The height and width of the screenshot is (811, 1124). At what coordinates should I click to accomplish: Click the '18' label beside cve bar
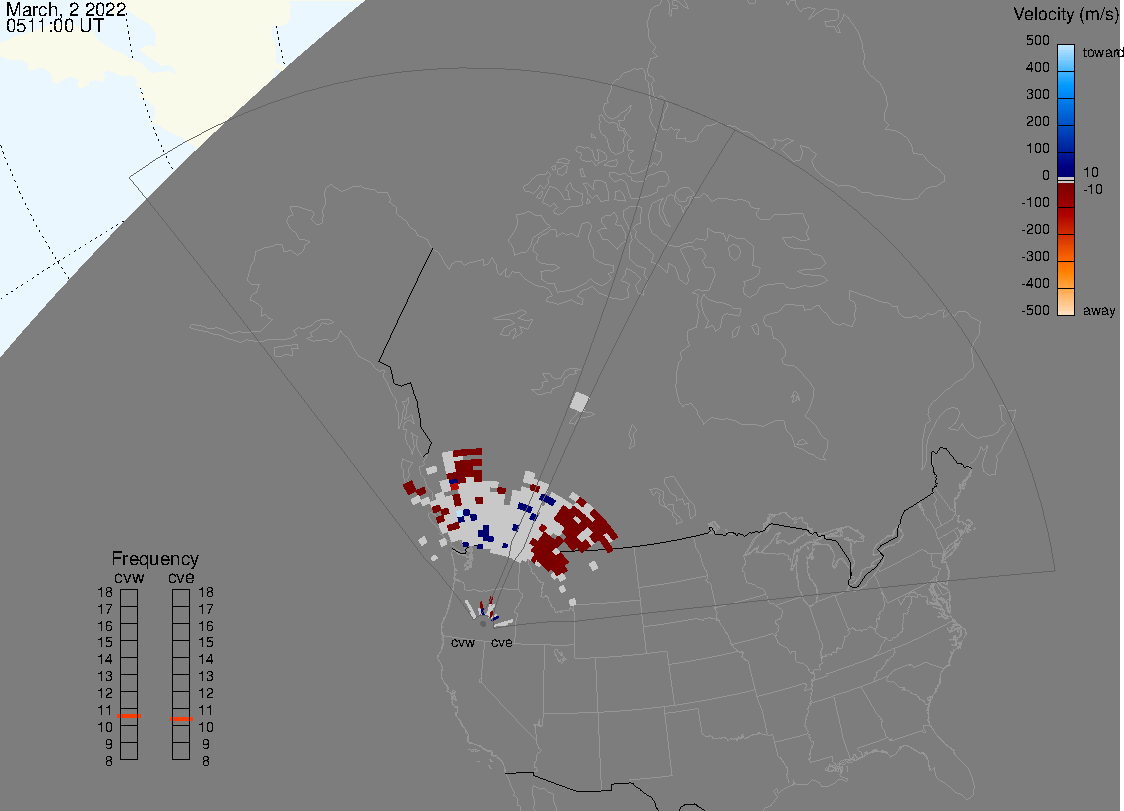(x=206, y=592)
